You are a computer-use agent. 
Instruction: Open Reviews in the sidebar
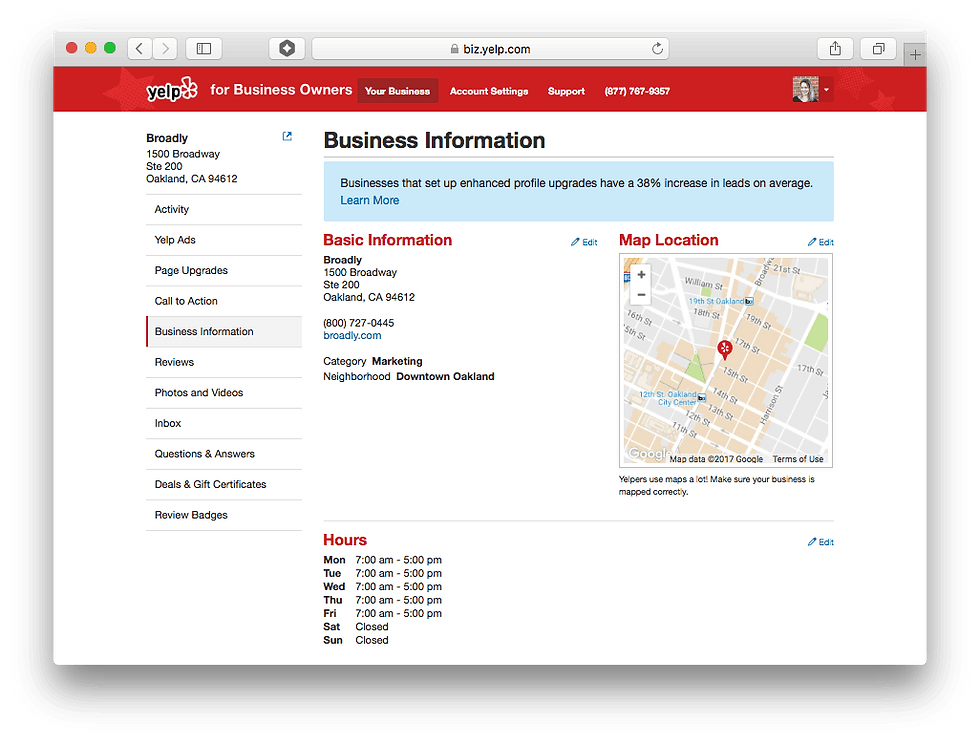point(224,362)
